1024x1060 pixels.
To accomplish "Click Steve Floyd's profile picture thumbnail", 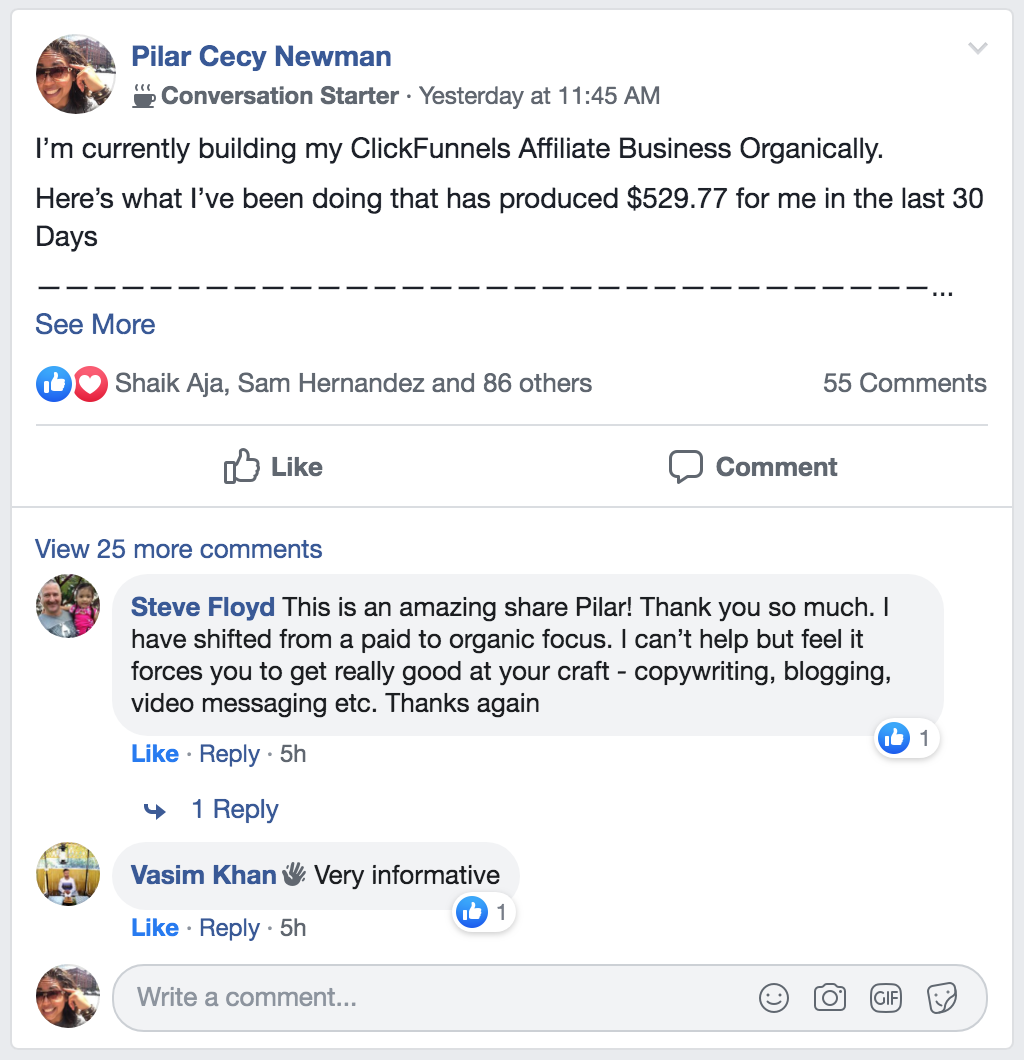I will [68, 606].
